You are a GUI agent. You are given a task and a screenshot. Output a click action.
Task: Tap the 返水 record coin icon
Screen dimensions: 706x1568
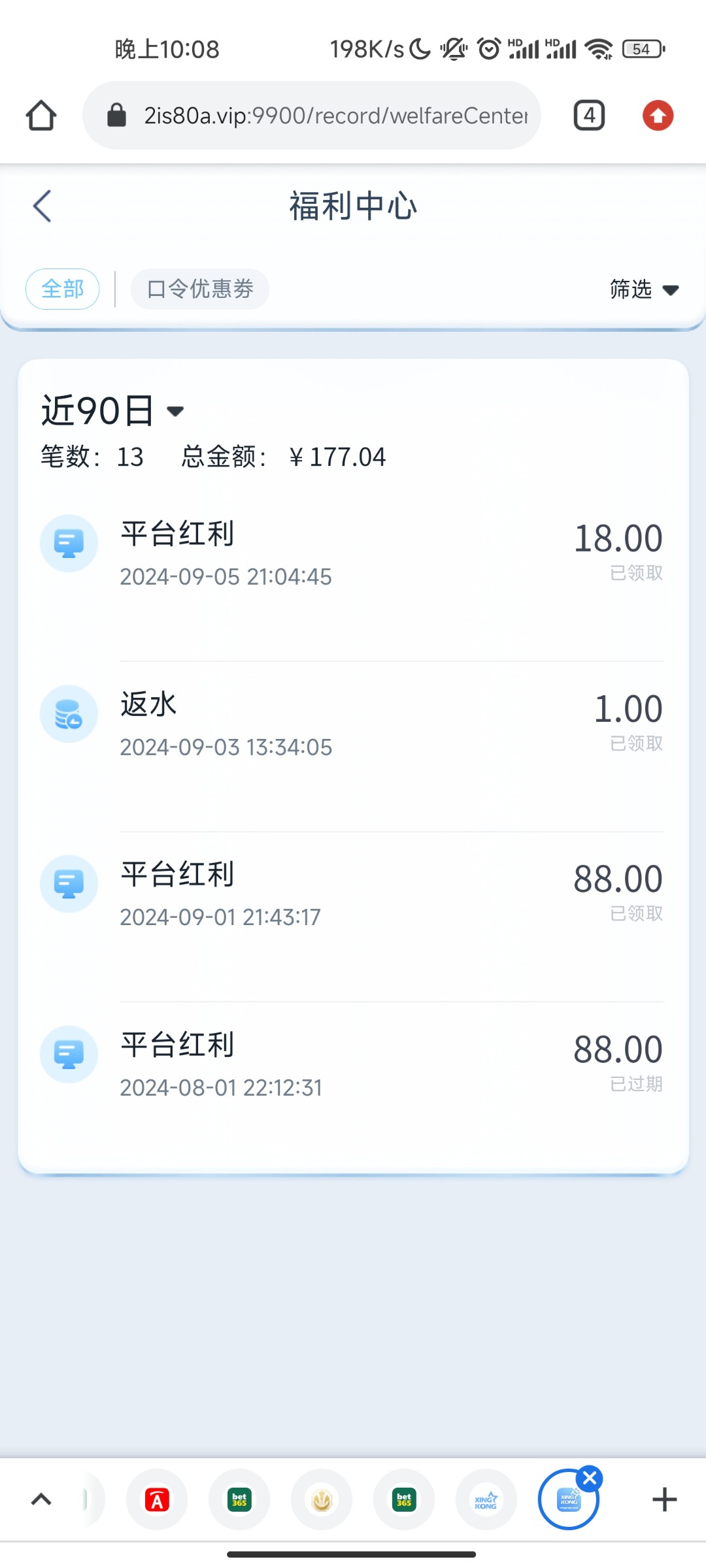click(x=69, y=713)
